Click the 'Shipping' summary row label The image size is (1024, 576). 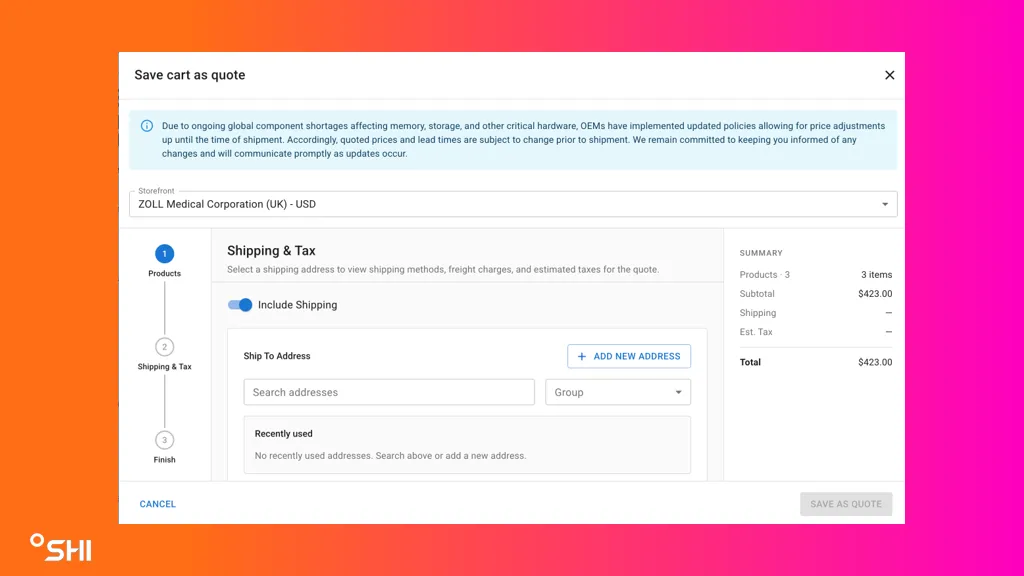[758, 313]
